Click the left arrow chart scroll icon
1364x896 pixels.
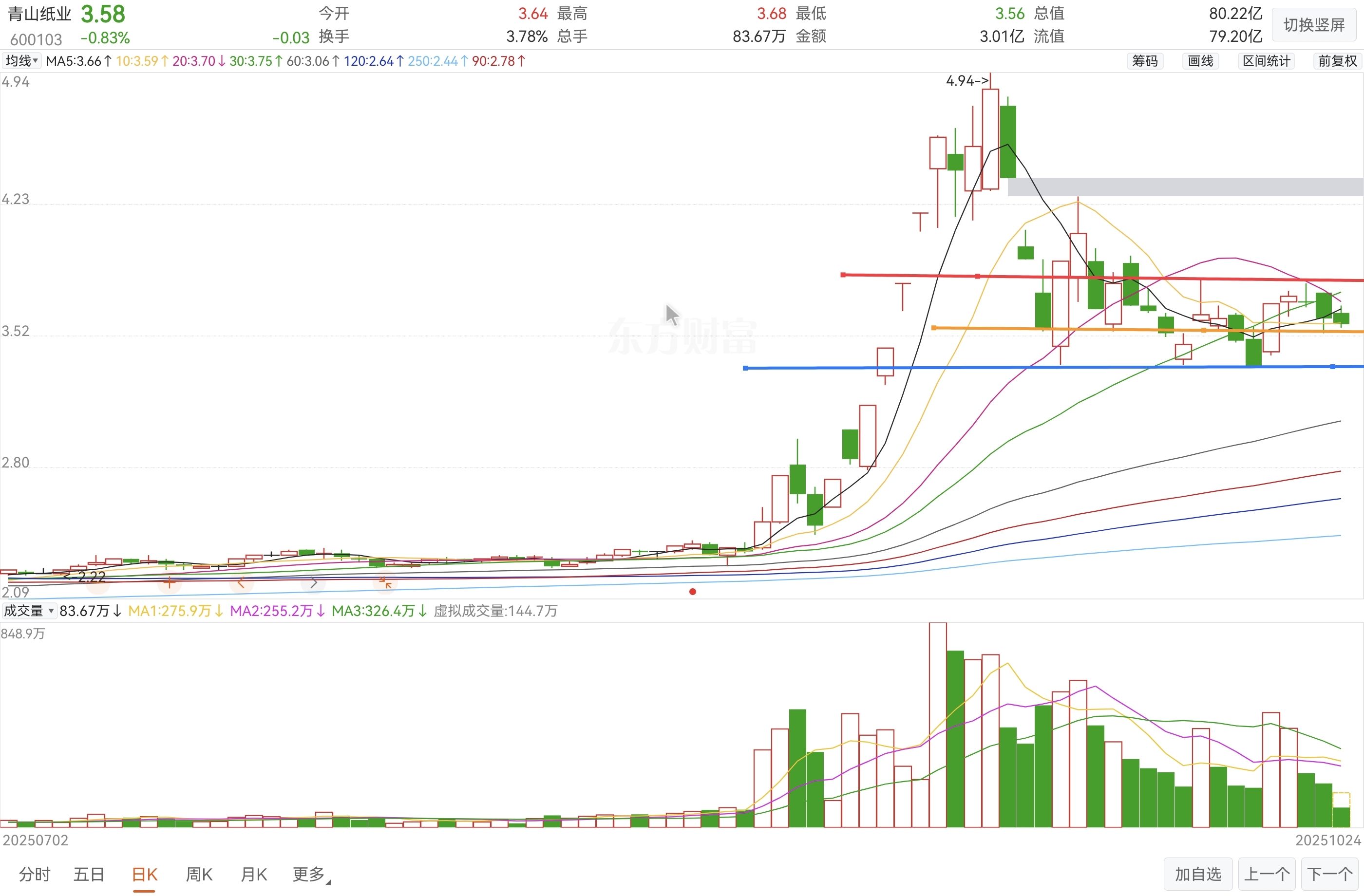(x=241, y=583)
